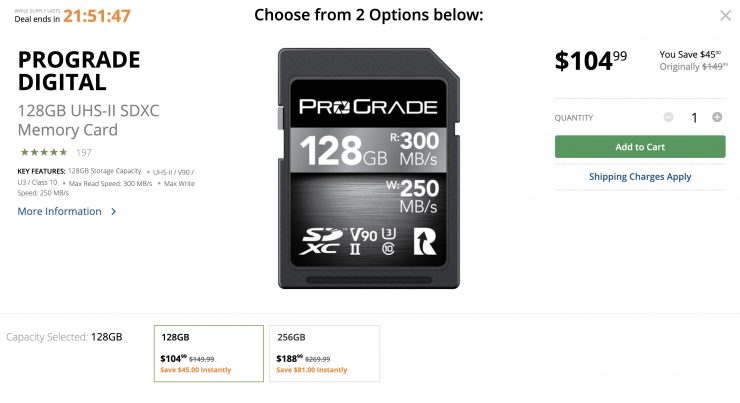Click the quantity number field
This screenshot has height=403, width=740.
click(694, 117)
